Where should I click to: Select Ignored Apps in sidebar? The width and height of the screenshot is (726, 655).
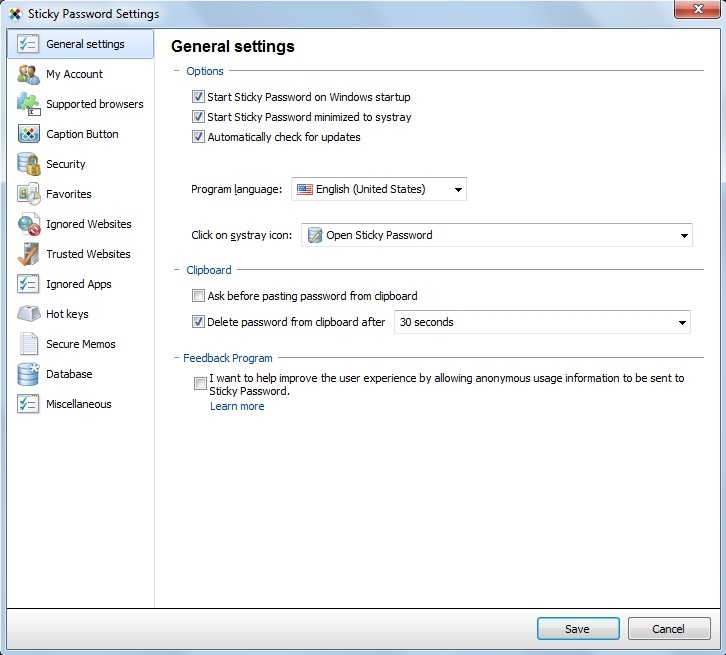tap(81, 284)
